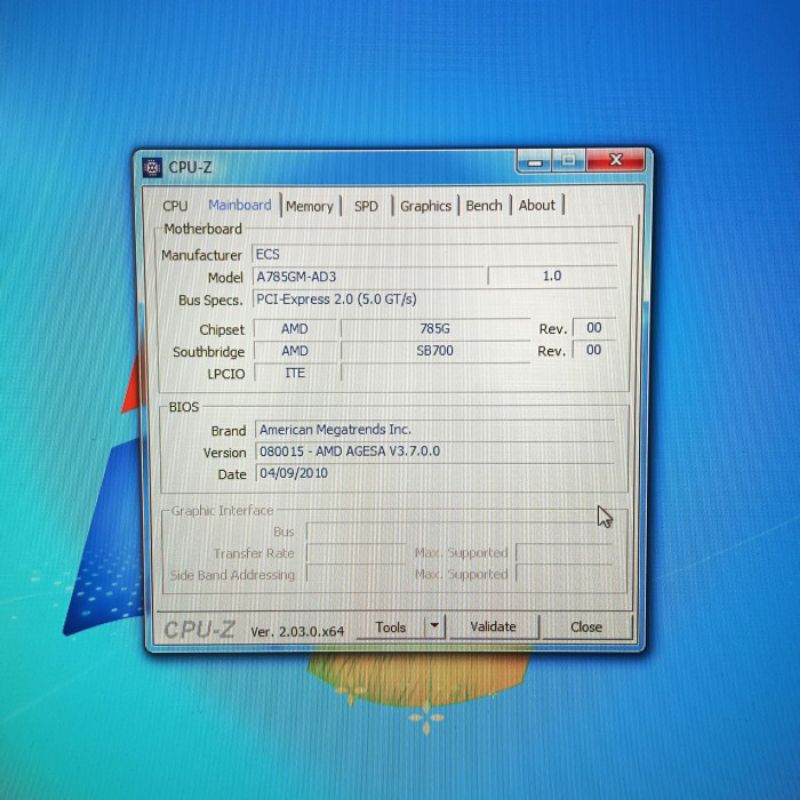Open the Bench tab
The image size is (800, 800).
(x=484, y=205)
